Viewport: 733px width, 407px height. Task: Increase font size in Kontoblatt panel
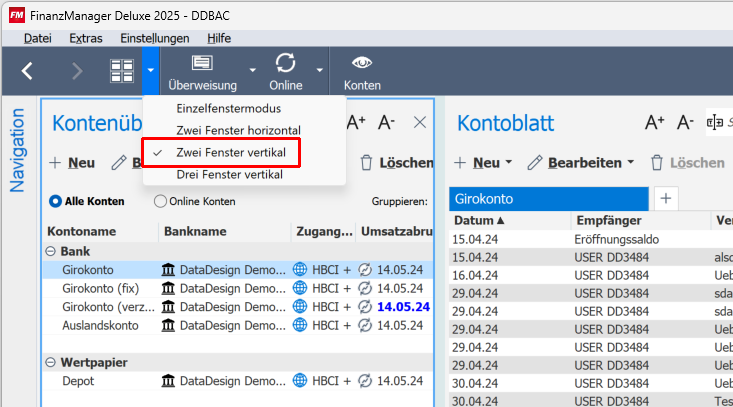click(x=654, y=123)
